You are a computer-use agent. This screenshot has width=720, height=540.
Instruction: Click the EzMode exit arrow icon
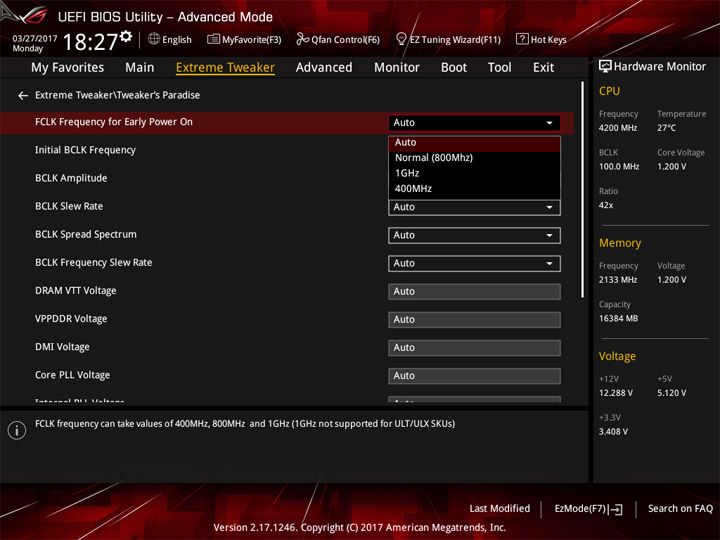coord(617,509)
